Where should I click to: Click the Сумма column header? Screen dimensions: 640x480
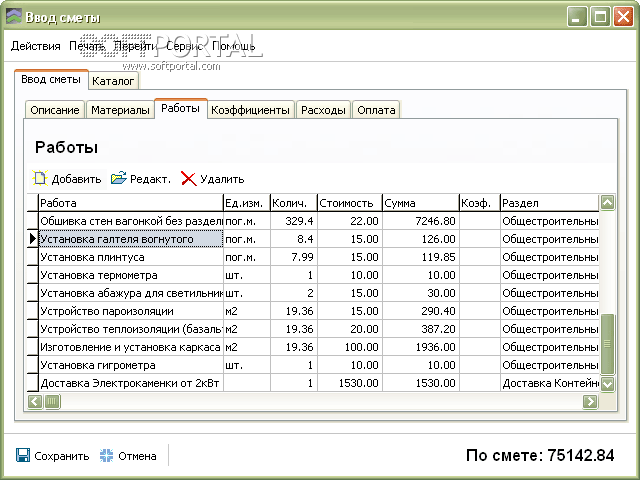click(421, 203)
